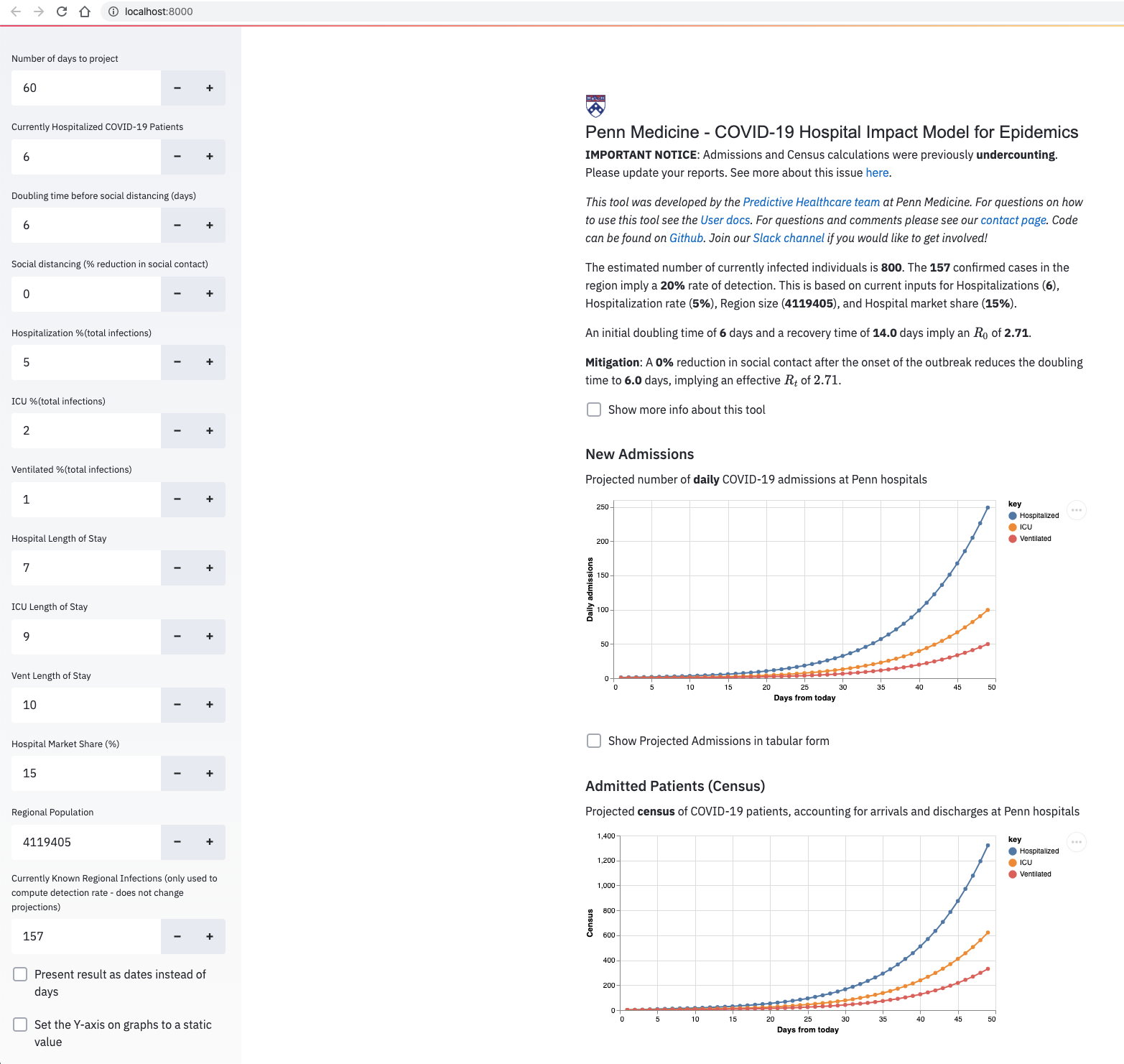Decrease hospitalization percentage
Screen dimensions: 1124x1064
177,362
